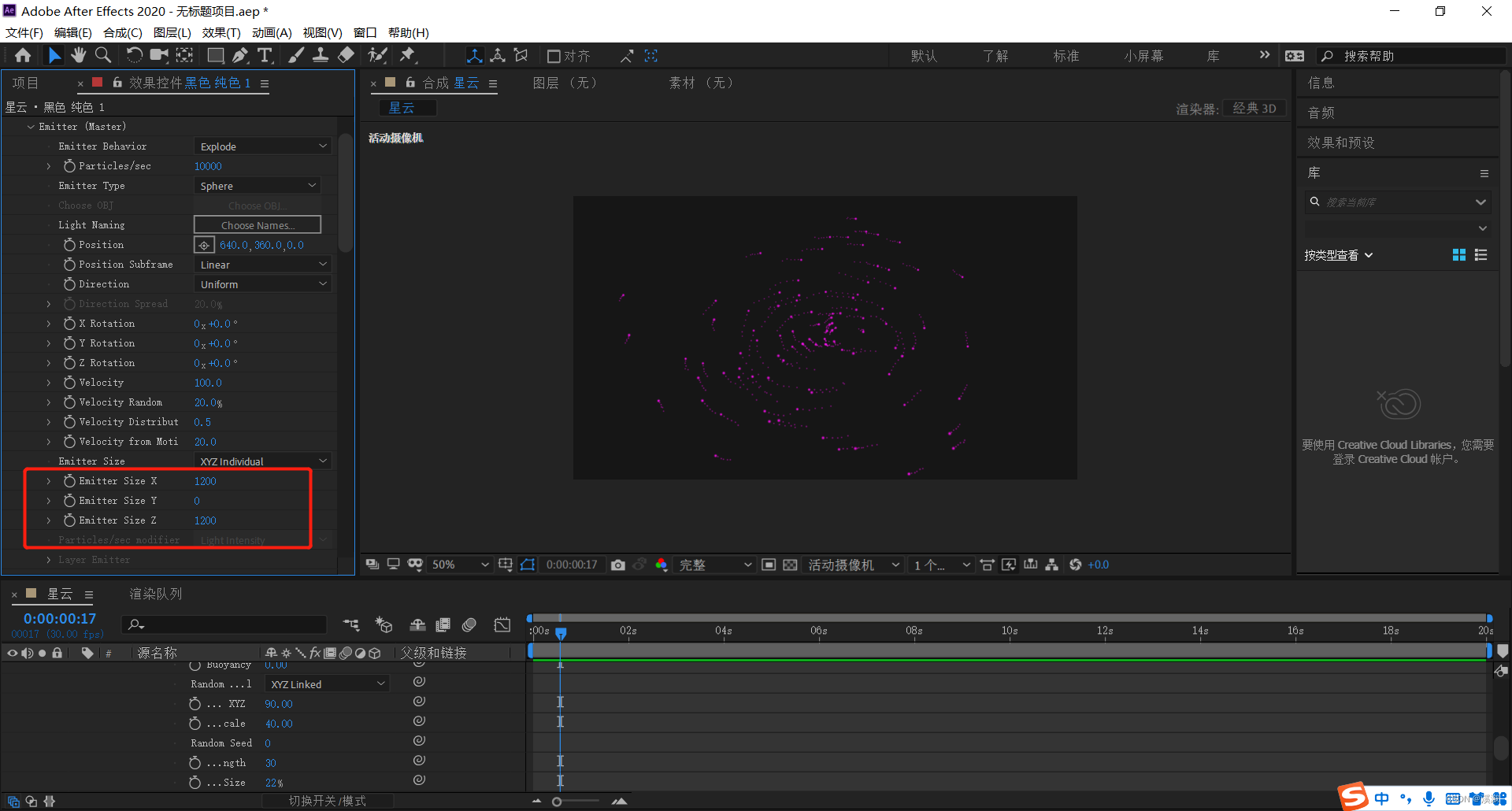
Task: Go to the Home screen icon
Action: [23, 55]
